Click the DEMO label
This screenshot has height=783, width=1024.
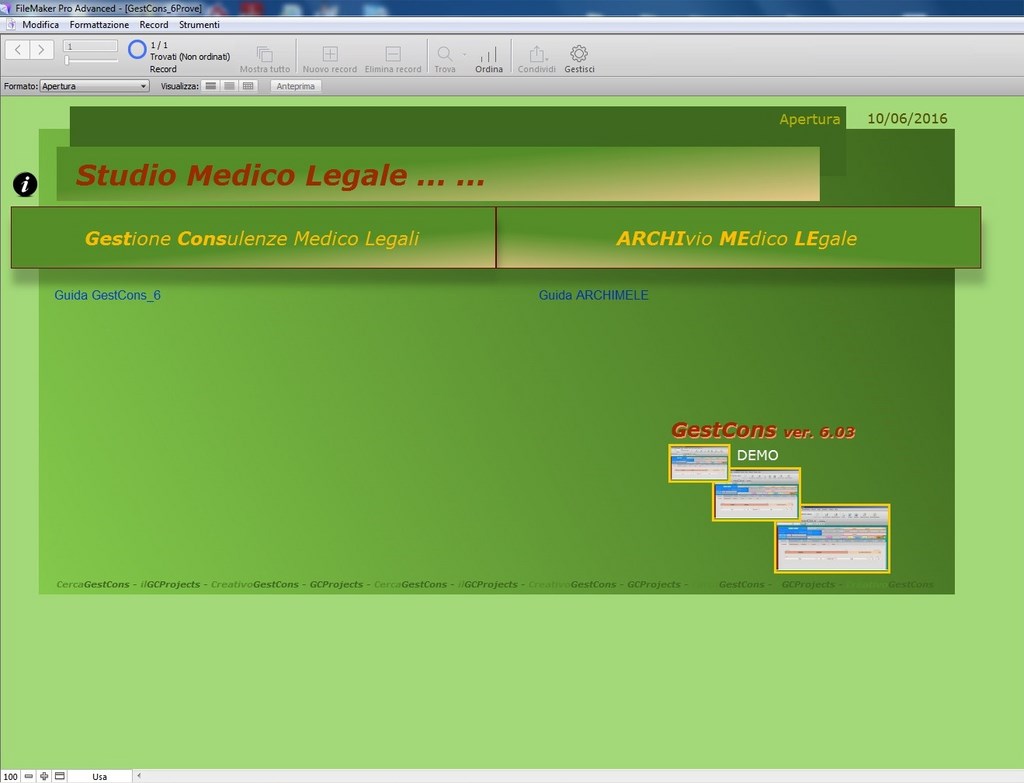(x=758, y=455)
